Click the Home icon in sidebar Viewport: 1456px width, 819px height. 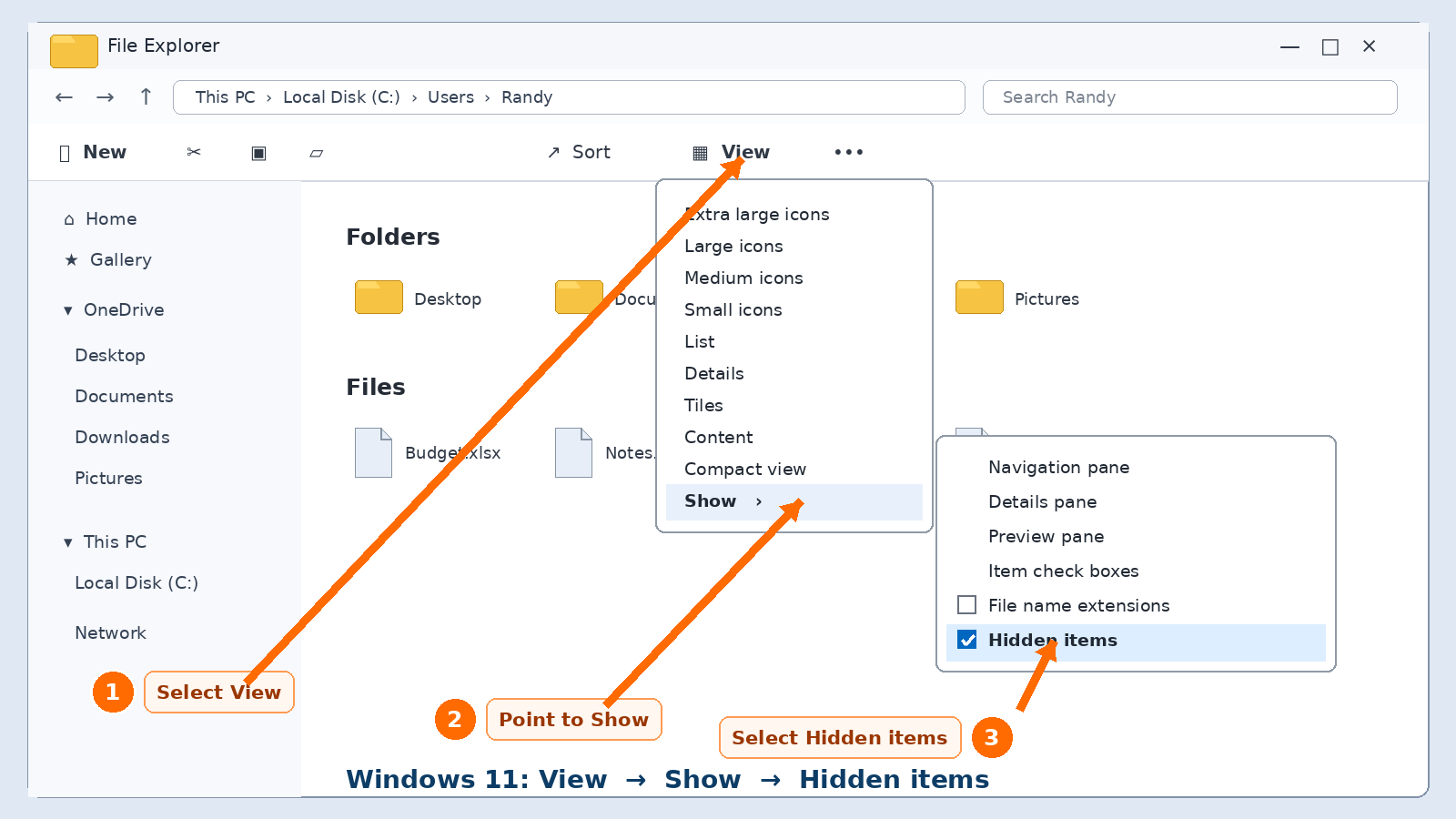click(69, 219)
